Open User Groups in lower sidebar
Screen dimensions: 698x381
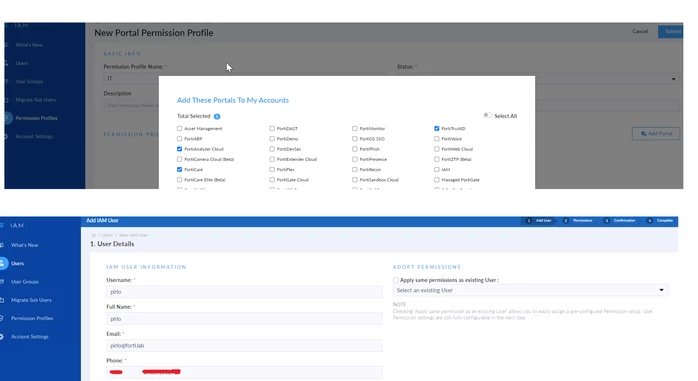[25, 282]
